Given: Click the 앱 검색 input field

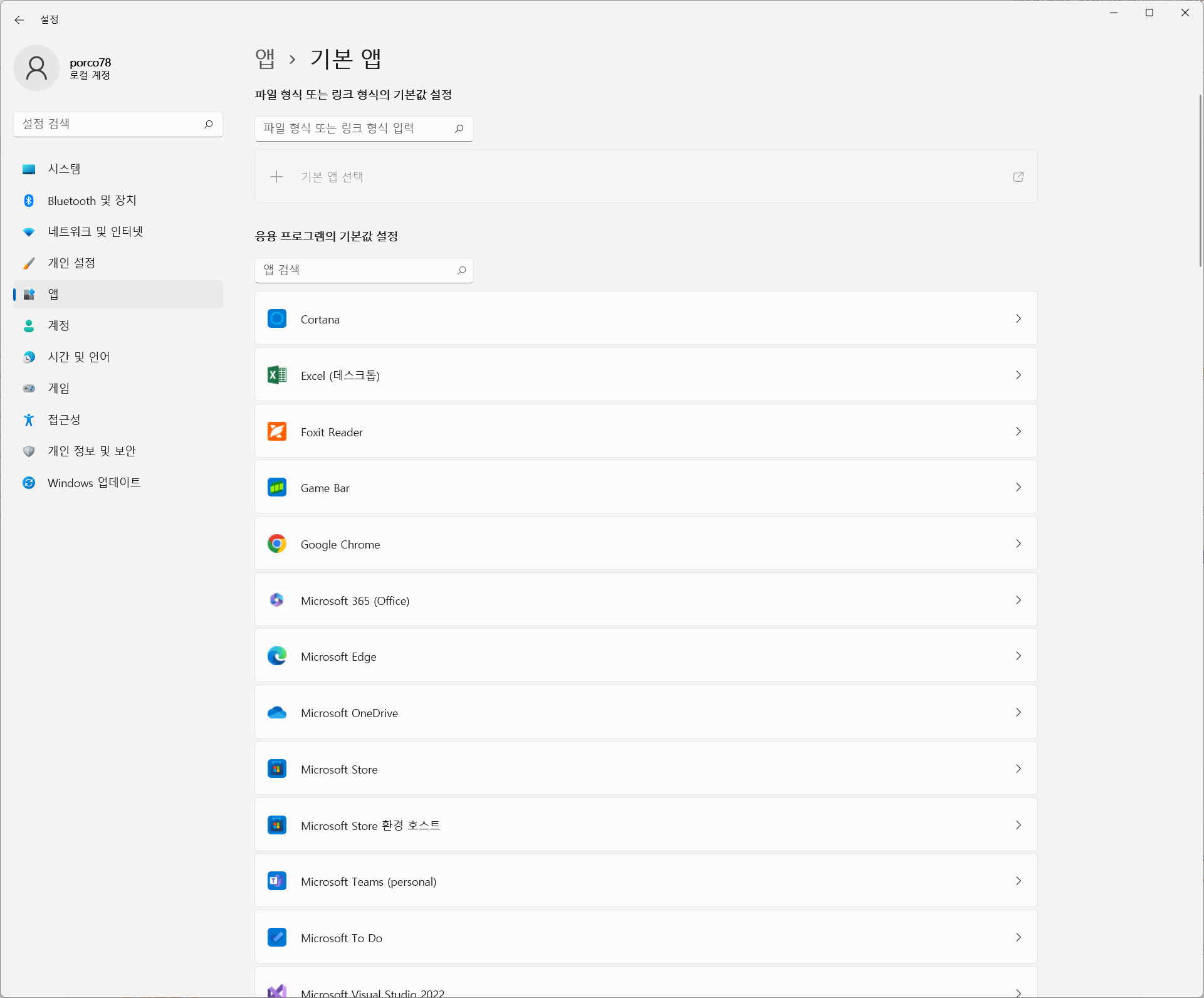Looking at the screenshot, I should [x=364, y=270].
